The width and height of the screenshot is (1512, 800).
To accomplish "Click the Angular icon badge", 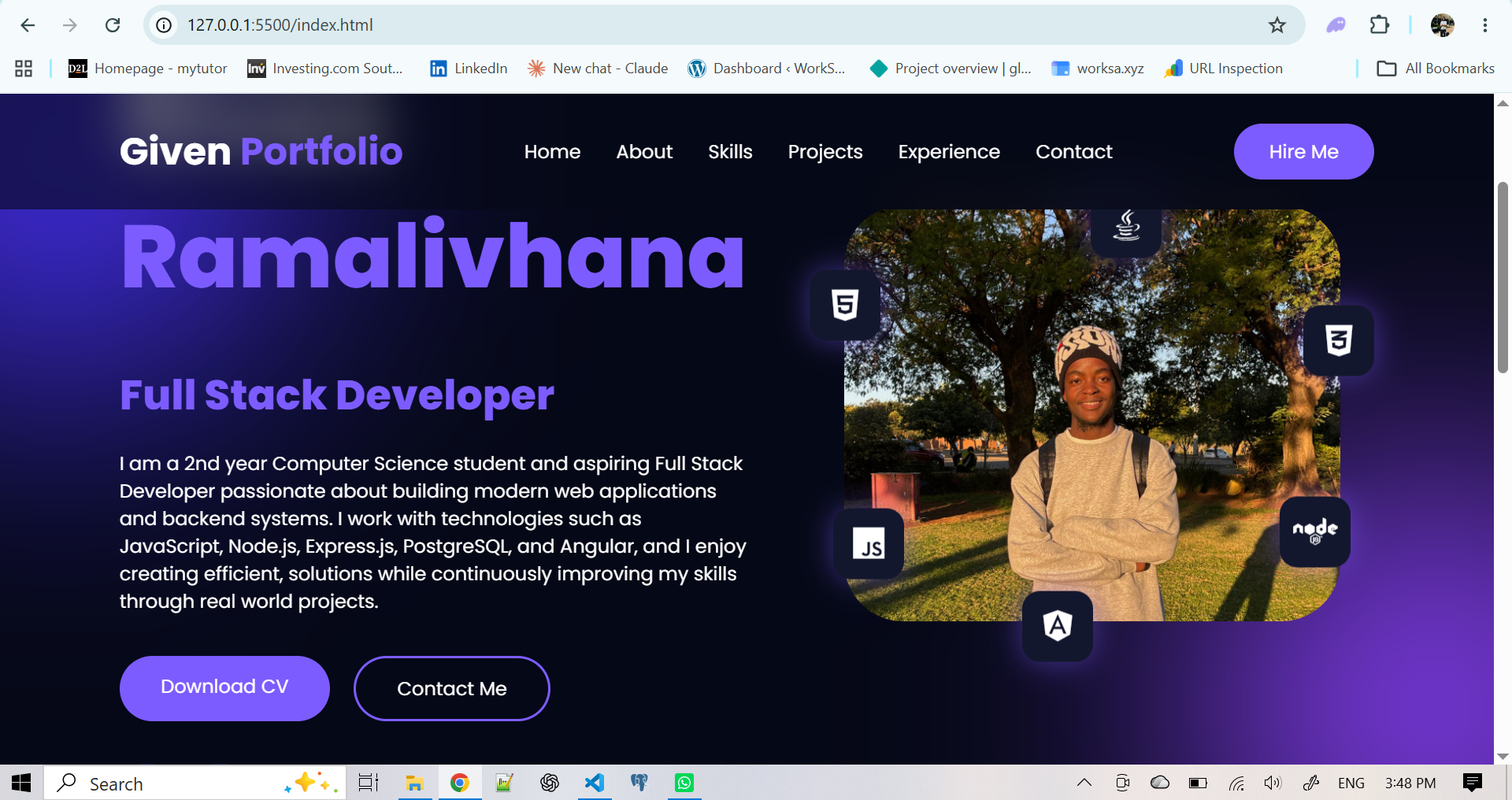I will click(1058, 626).
